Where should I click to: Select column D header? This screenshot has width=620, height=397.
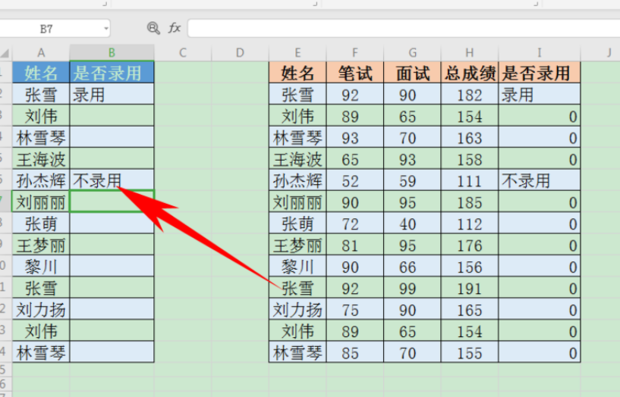(x=240, y=53)
